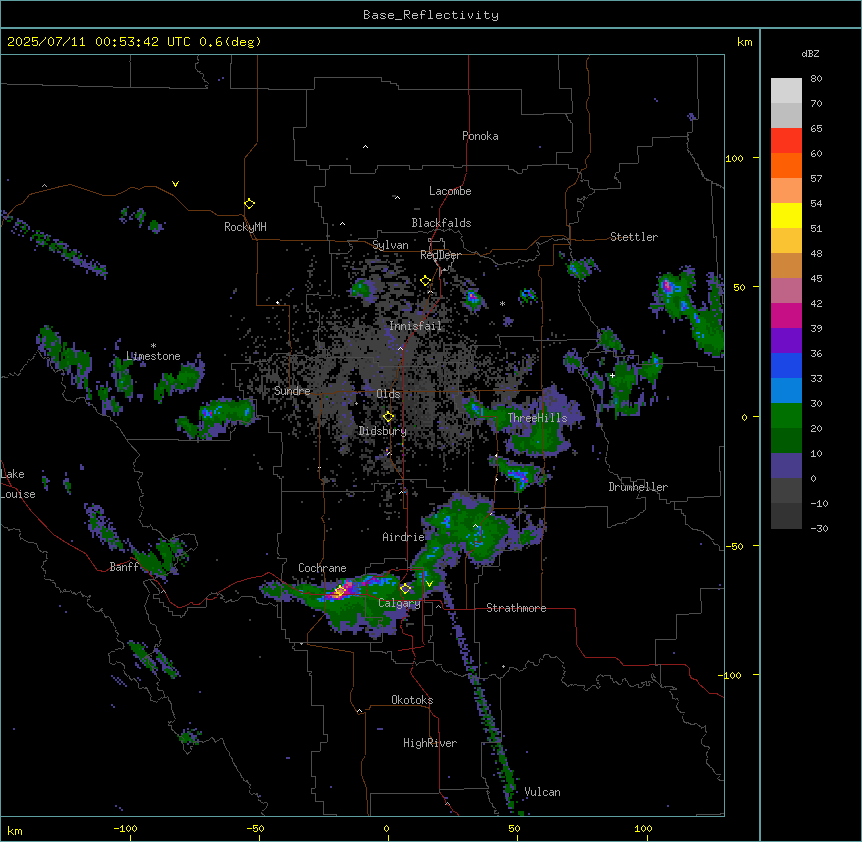Select the light gray 70-80 dBZ swatch
Viewport: 862px width, 842px height.
coord(786,91)
